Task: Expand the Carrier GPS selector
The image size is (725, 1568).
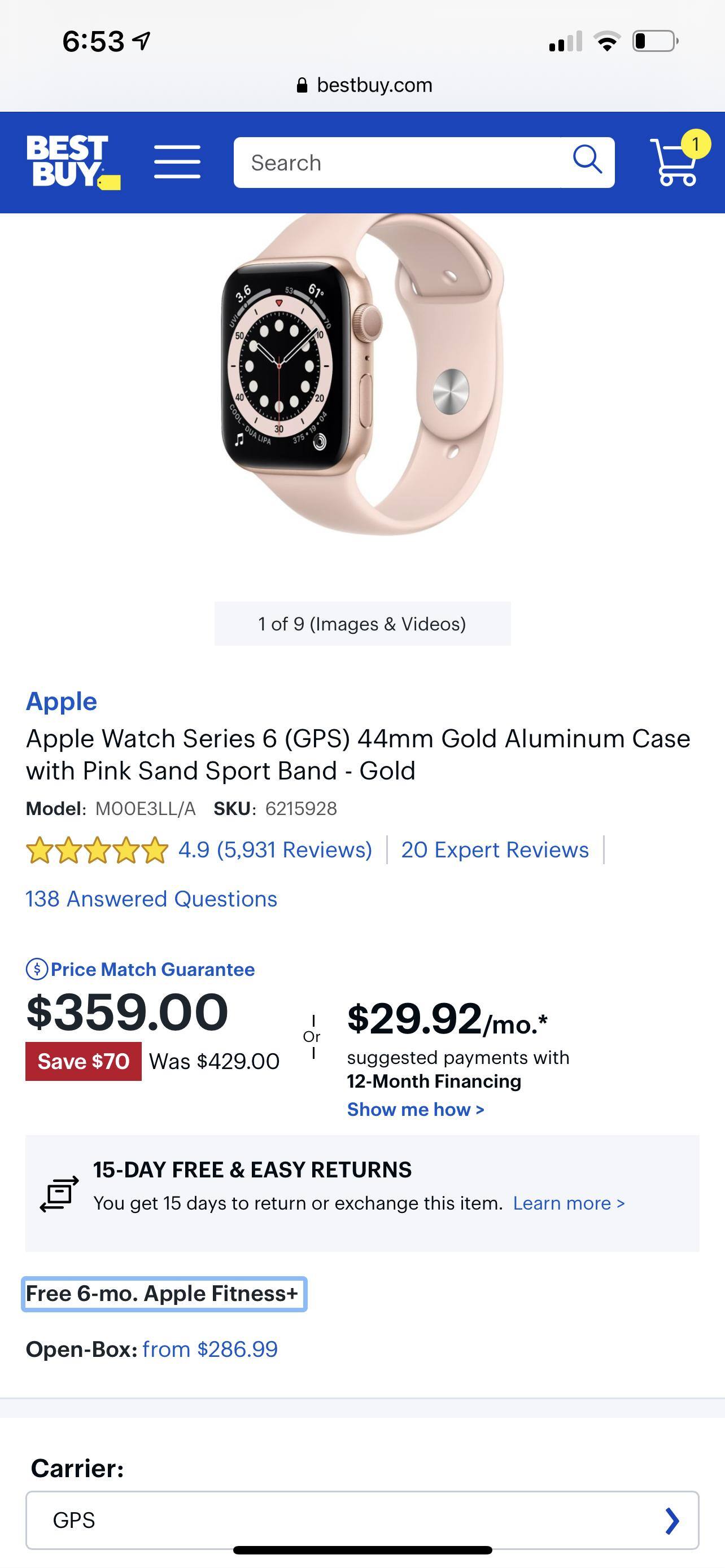Action: (x=361, y=1519)
